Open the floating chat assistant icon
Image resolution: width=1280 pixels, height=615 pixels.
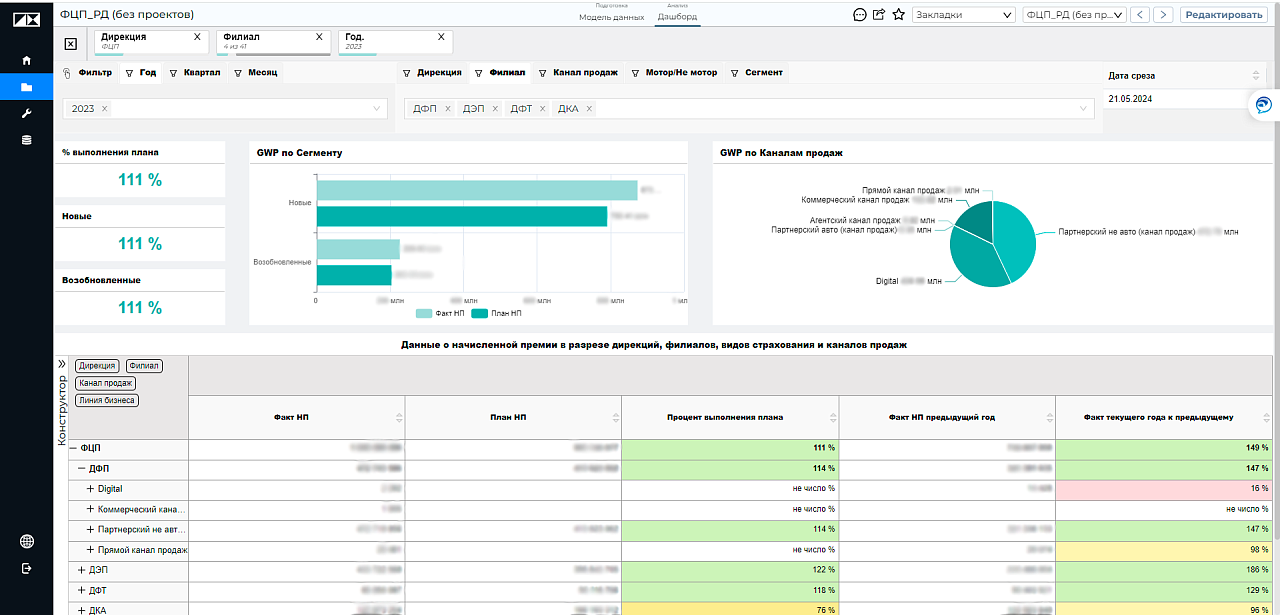coord(1264,106)
